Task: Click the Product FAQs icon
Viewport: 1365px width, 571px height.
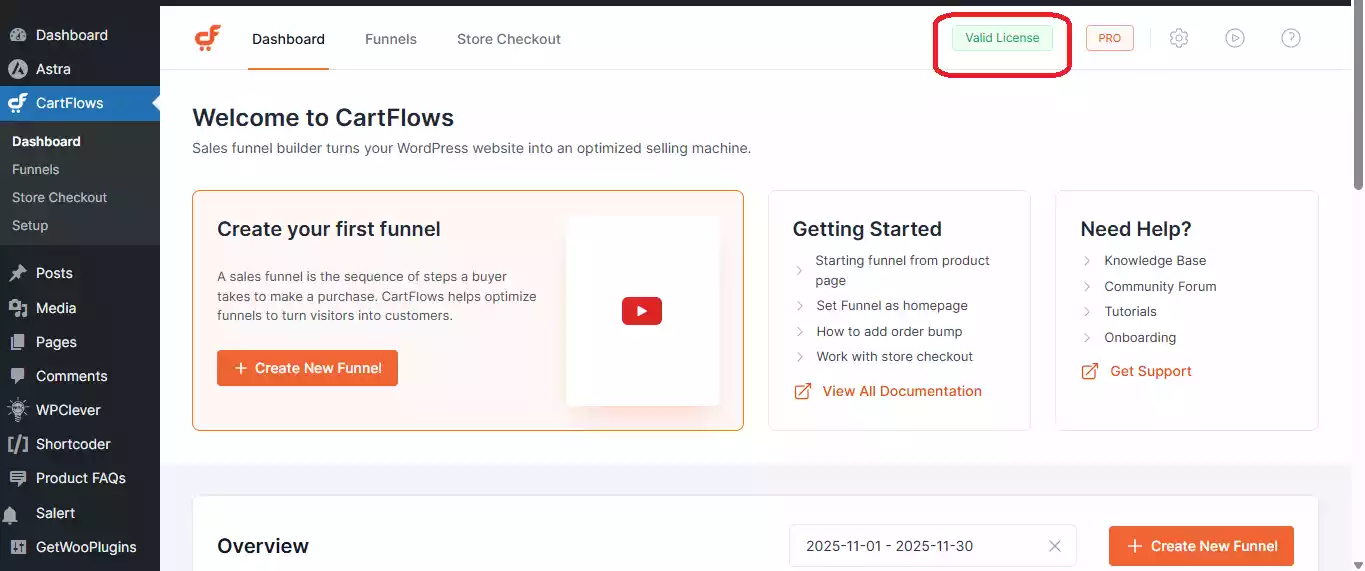Action: point(17,478)
